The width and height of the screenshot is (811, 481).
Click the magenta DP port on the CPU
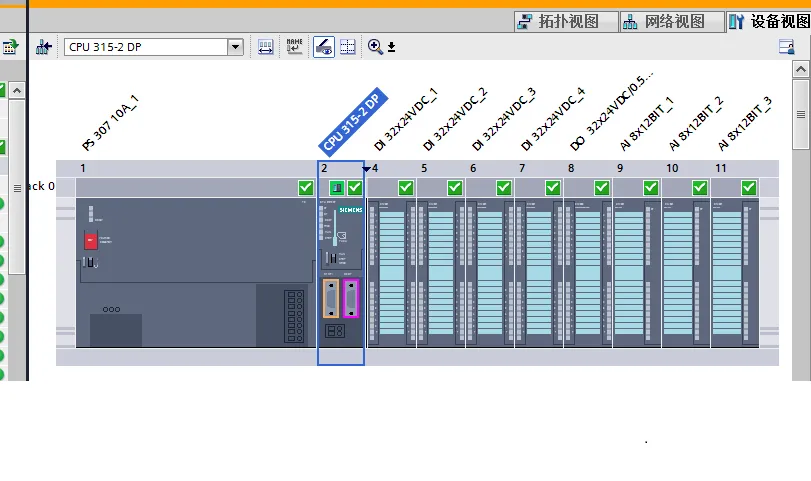pyautogui.click(x=351, y=298)
